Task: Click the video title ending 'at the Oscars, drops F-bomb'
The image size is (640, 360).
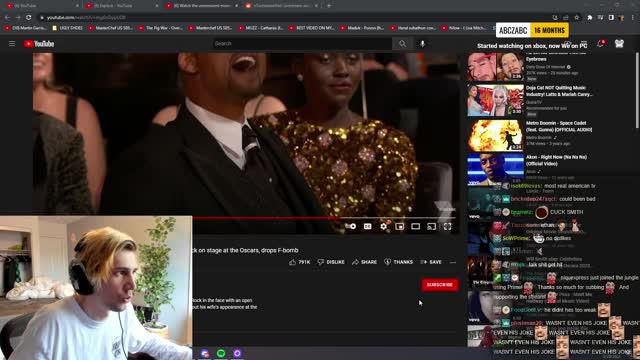Action: point(245,250)
